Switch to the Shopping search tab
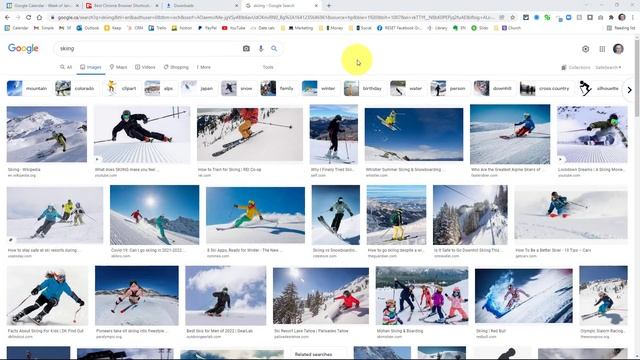Screen dimensions: 640x360 point(176,67)
